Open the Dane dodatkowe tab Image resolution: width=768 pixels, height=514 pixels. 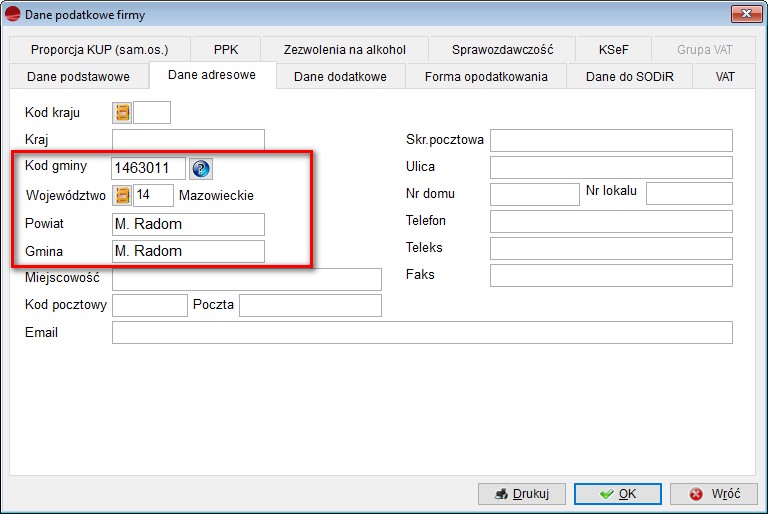[x=340, y=77]
